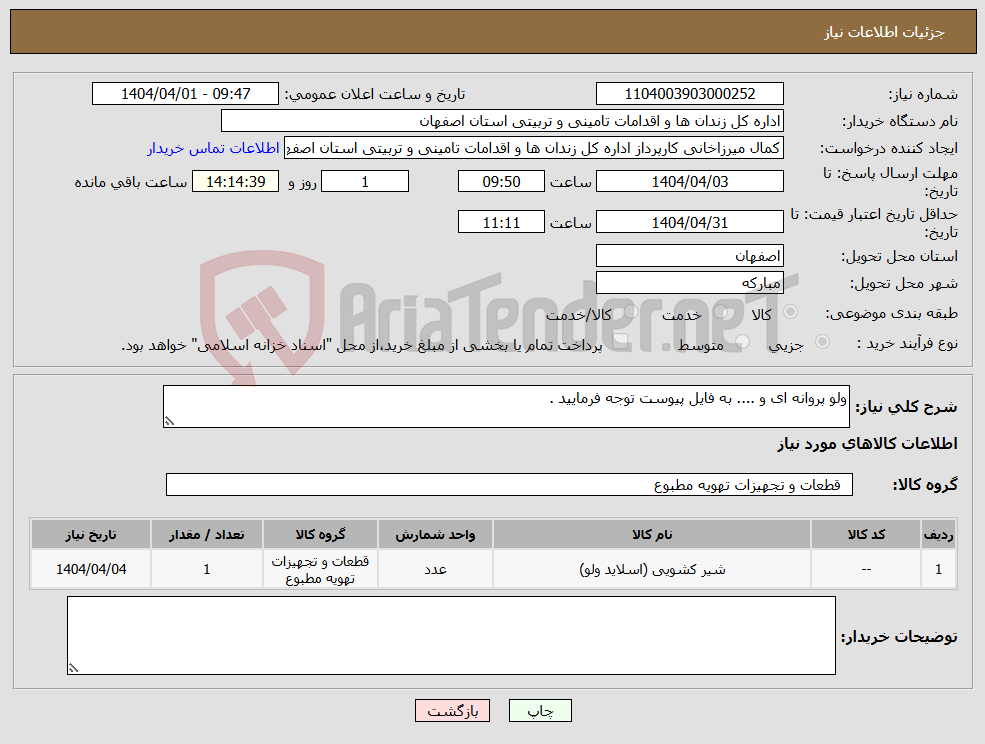Viewport: 985px width, 744px height.
Task: Click the کد کالا column header
Action: click(866, 535)
